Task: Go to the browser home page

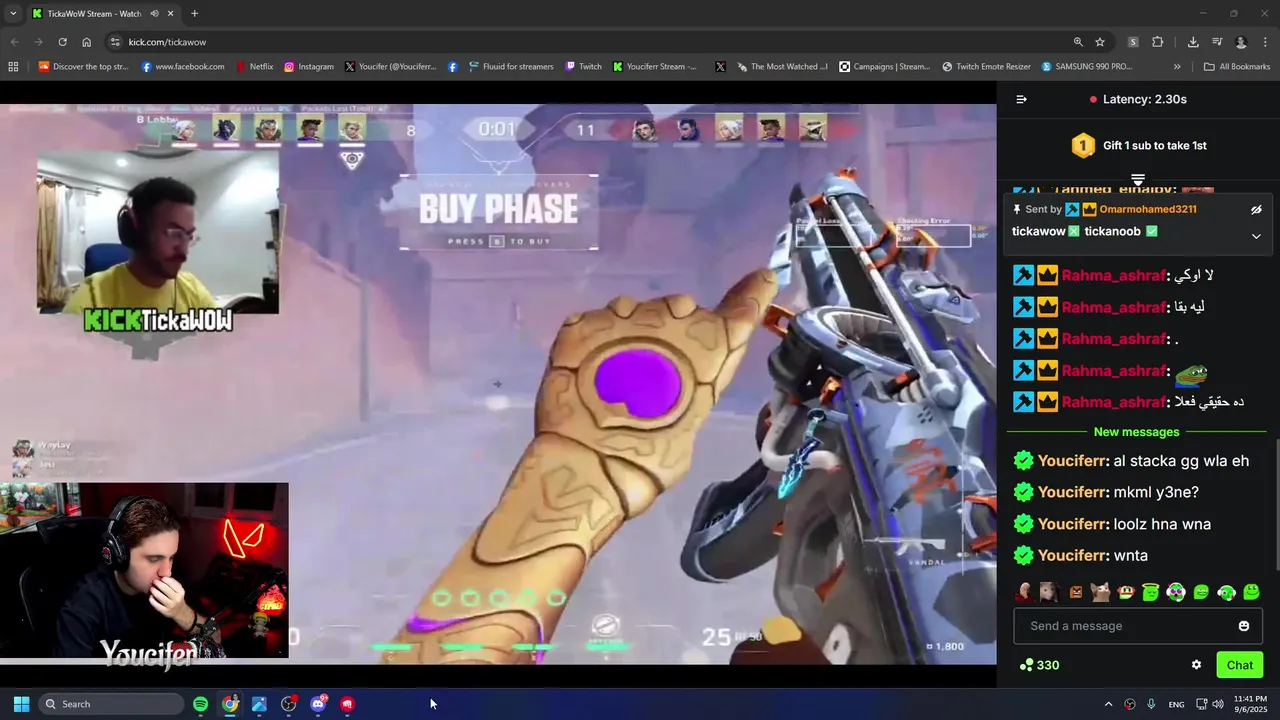Action: 86,42
